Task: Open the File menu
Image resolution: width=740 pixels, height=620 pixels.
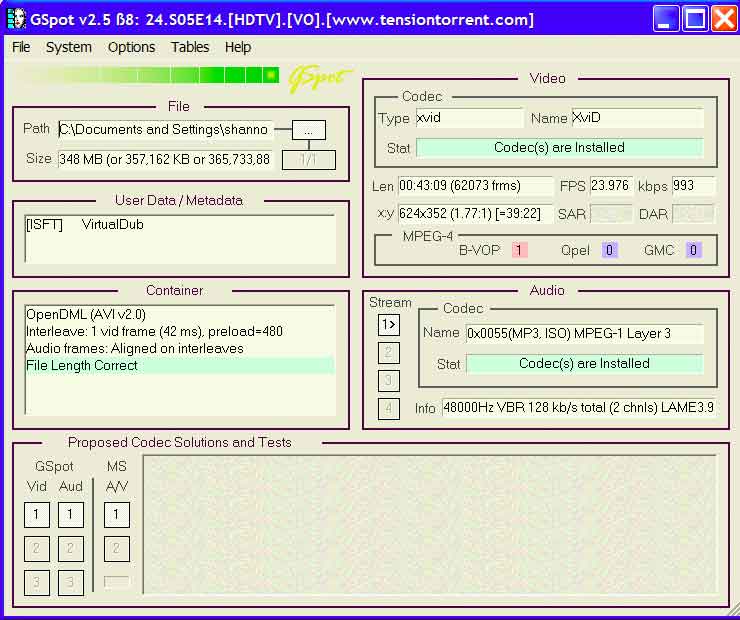Action: pyautogui.click(x=21, y=47)
